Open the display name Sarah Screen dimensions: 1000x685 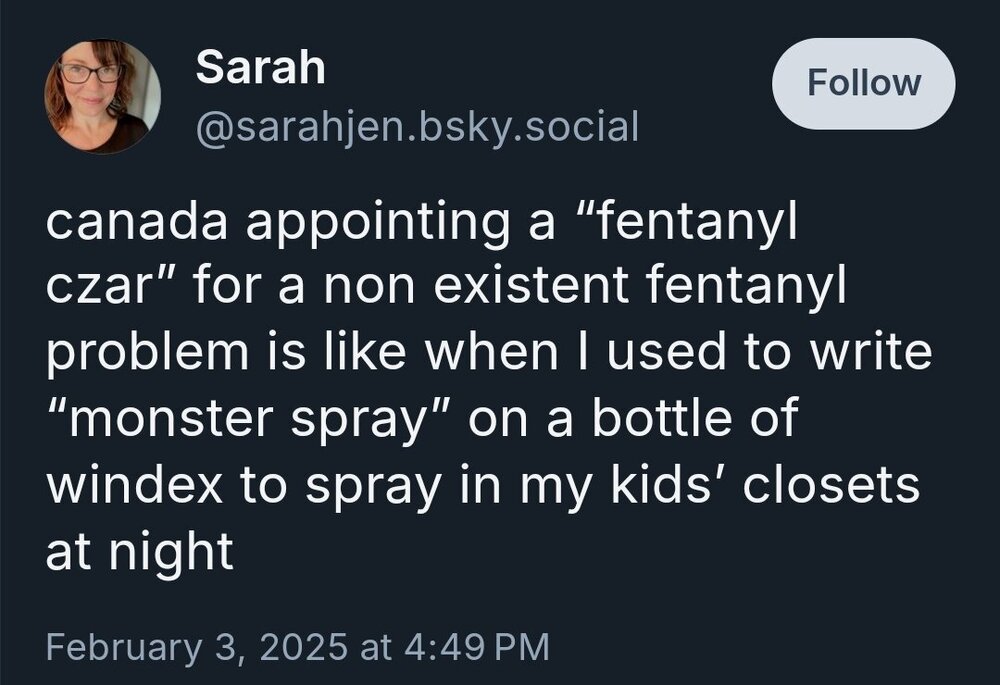pyautogui.click(x=260, y=68)
